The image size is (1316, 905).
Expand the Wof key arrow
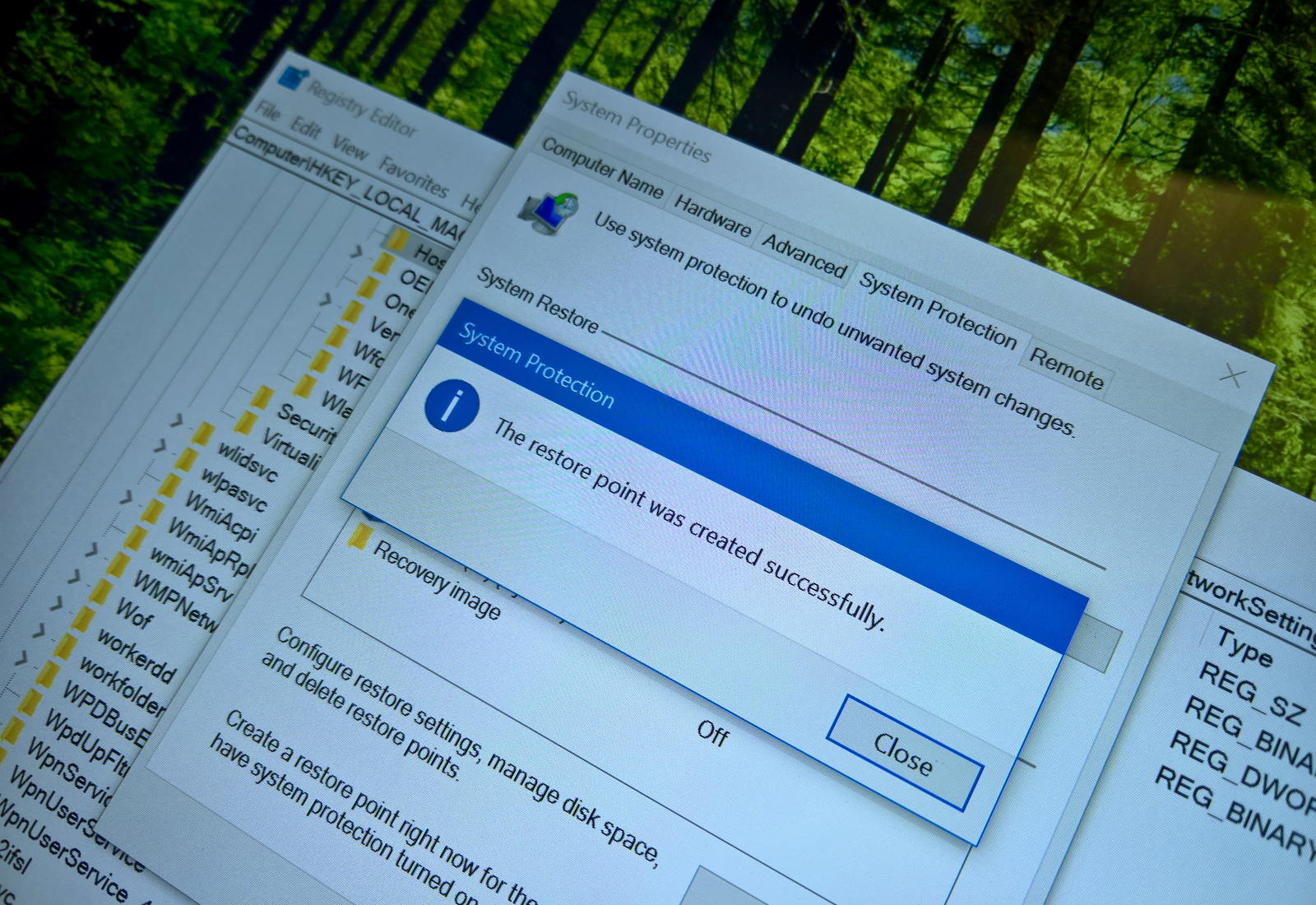tap(74, 576)
